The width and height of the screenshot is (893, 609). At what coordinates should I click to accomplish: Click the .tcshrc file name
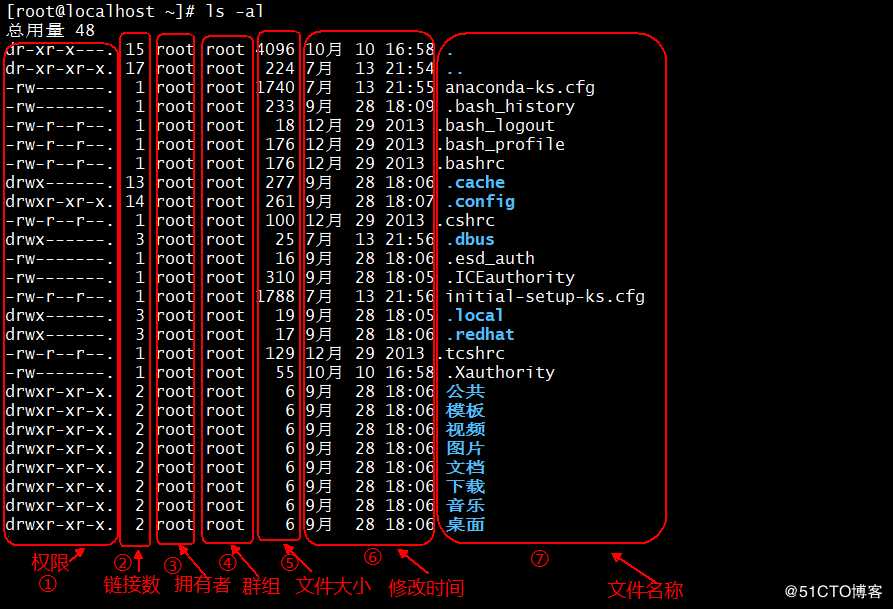[470, 353]
